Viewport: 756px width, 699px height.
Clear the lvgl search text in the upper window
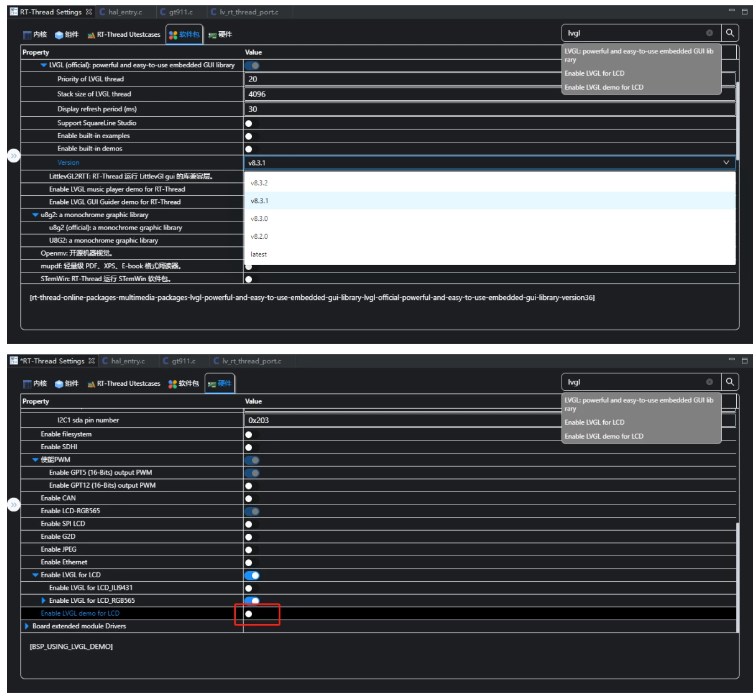pyautogui.click(x=709, y=33)
